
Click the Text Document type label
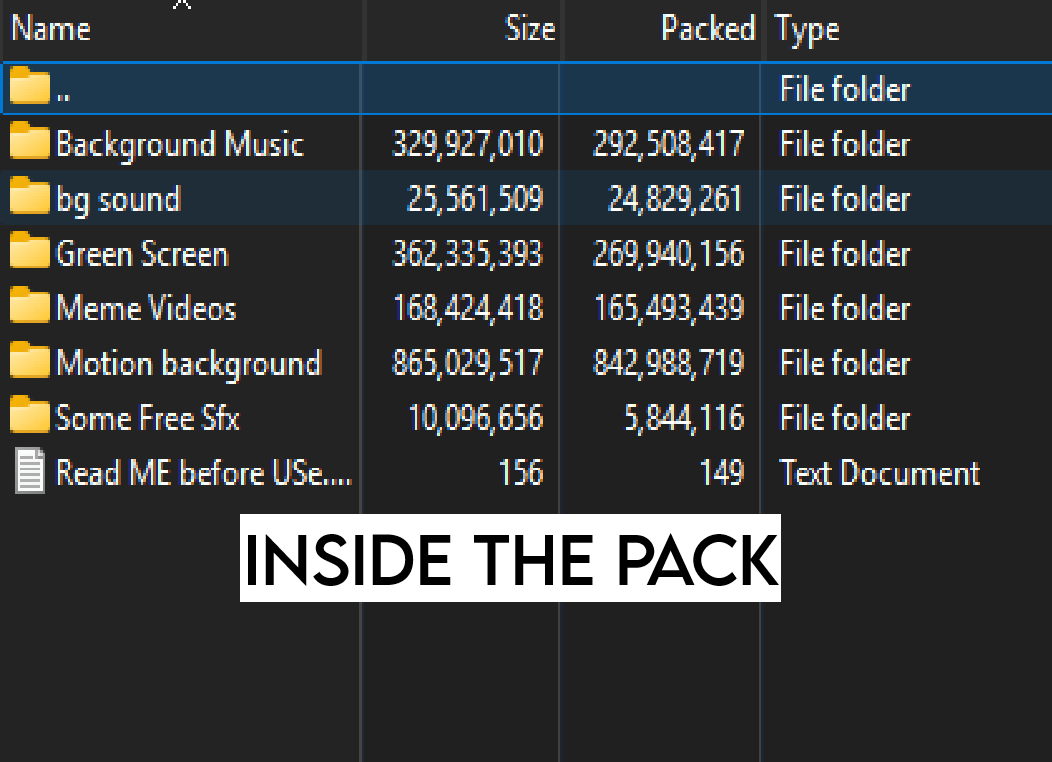point(879,472)
